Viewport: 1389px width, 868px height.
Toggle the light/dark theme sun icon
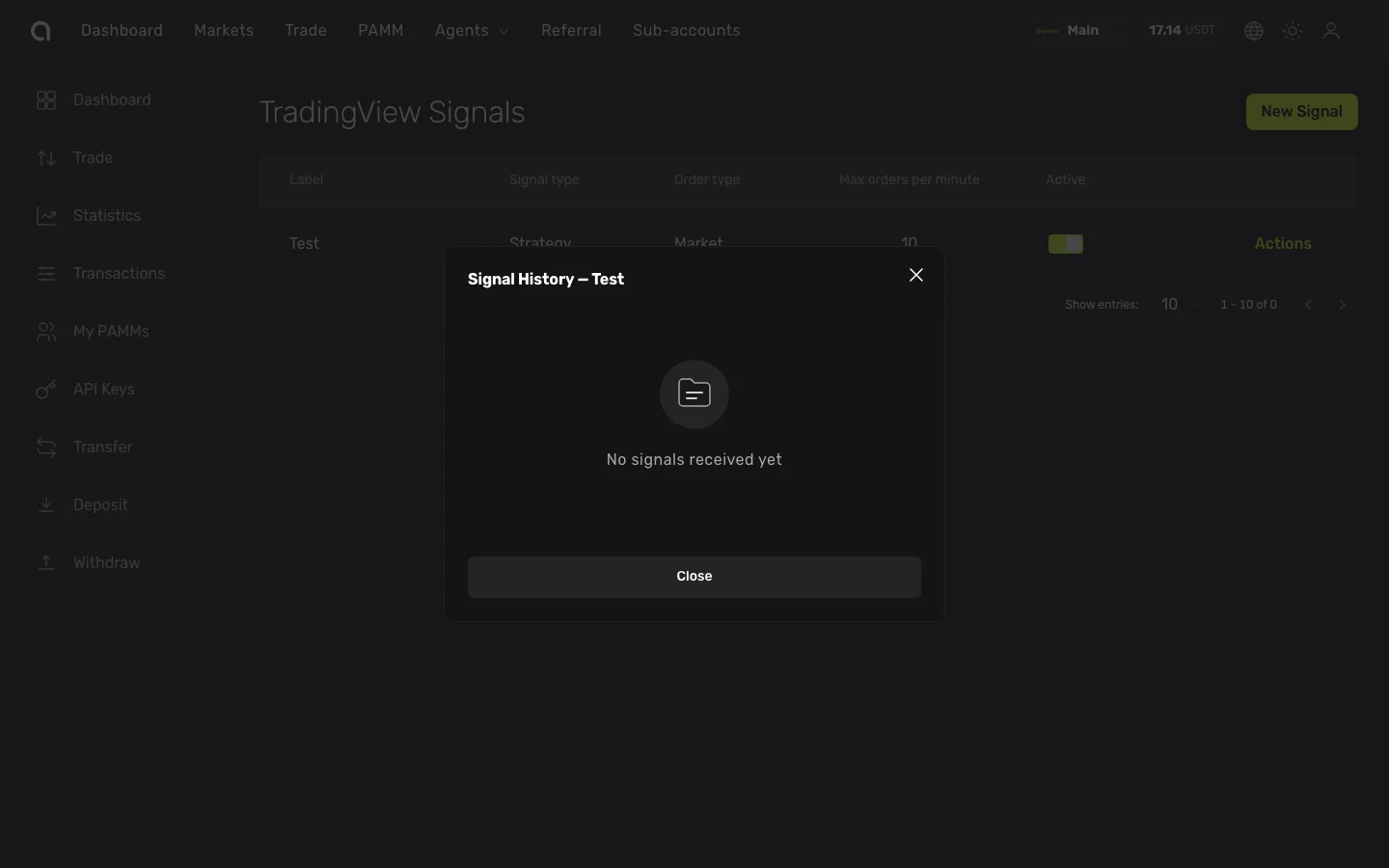coord(1292,30)
